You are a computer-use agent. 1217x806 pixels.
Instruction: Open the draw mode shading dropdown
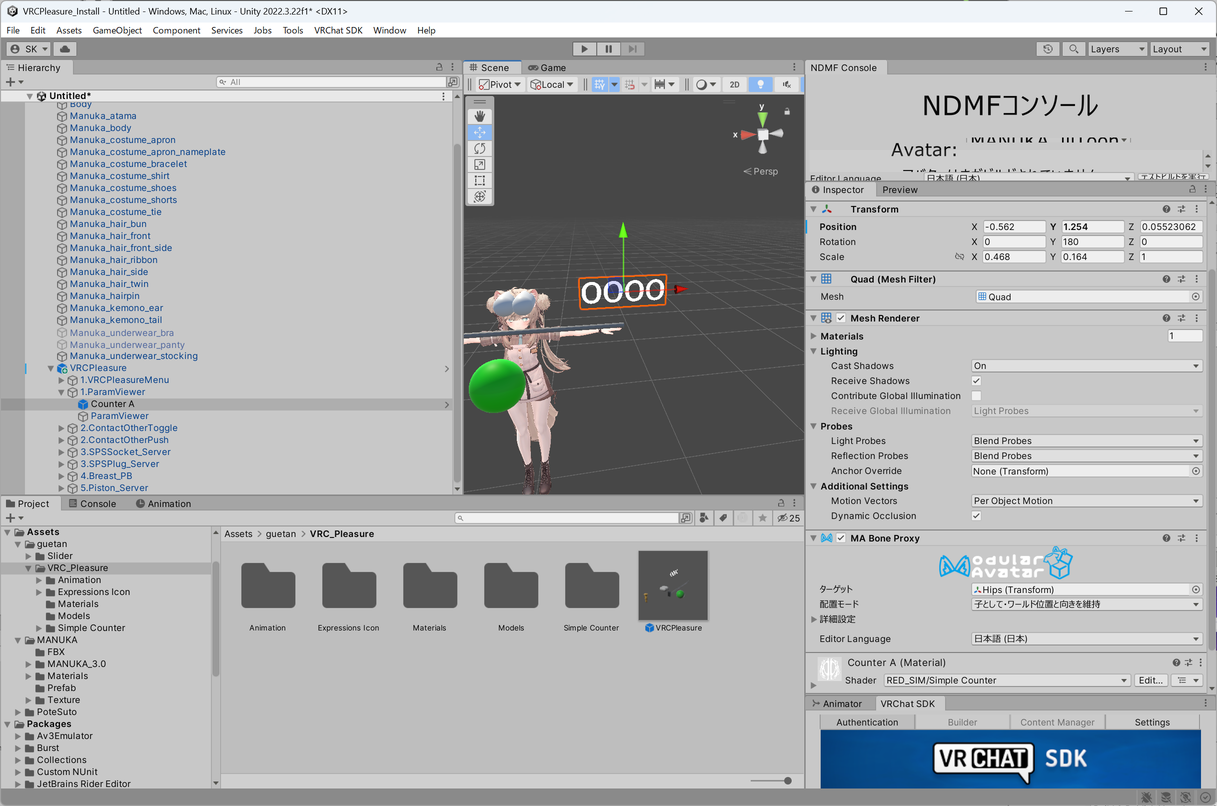[x=706, y=84]
